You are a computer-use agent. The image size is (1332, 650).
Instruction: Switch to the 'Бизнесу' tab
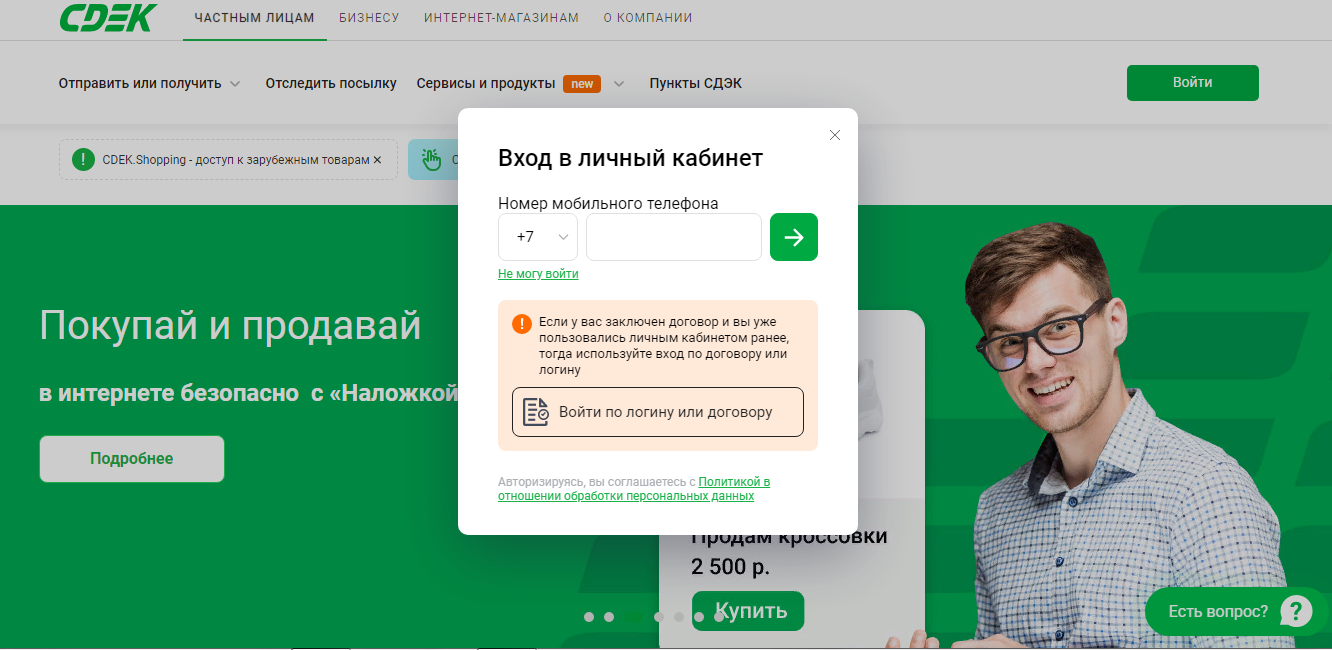coord(369,18)
